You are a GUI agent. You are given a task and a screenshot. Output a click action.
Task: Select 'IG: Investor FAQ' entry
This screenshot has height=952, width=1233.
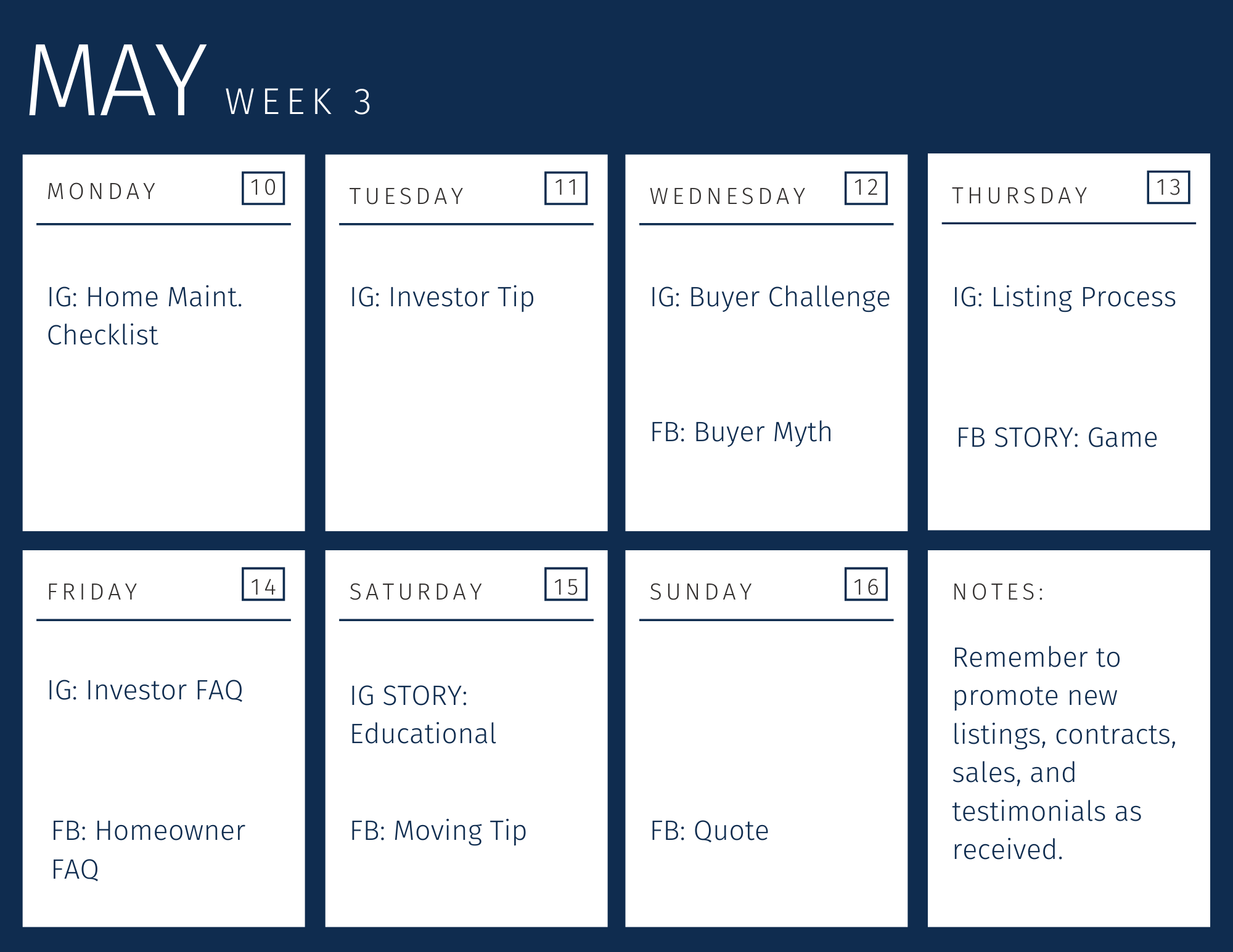145,690
